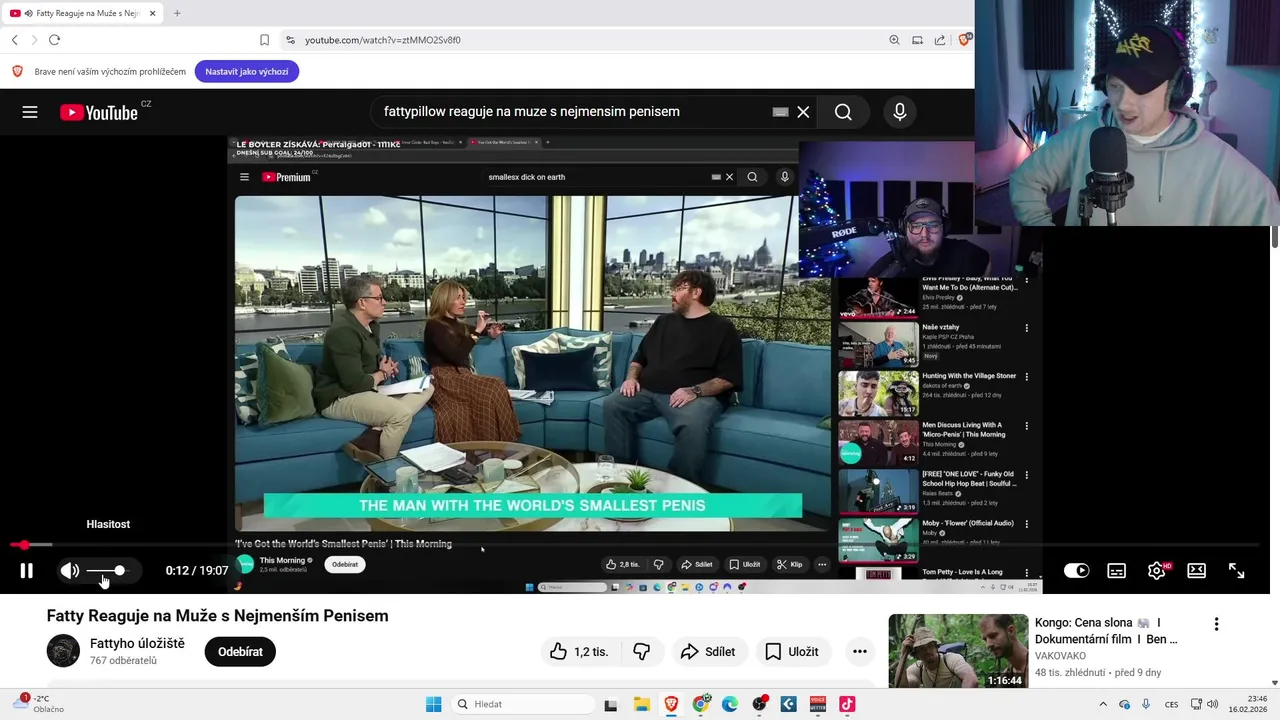
Task: Open the browser zoom control
Action: [894, 40]
